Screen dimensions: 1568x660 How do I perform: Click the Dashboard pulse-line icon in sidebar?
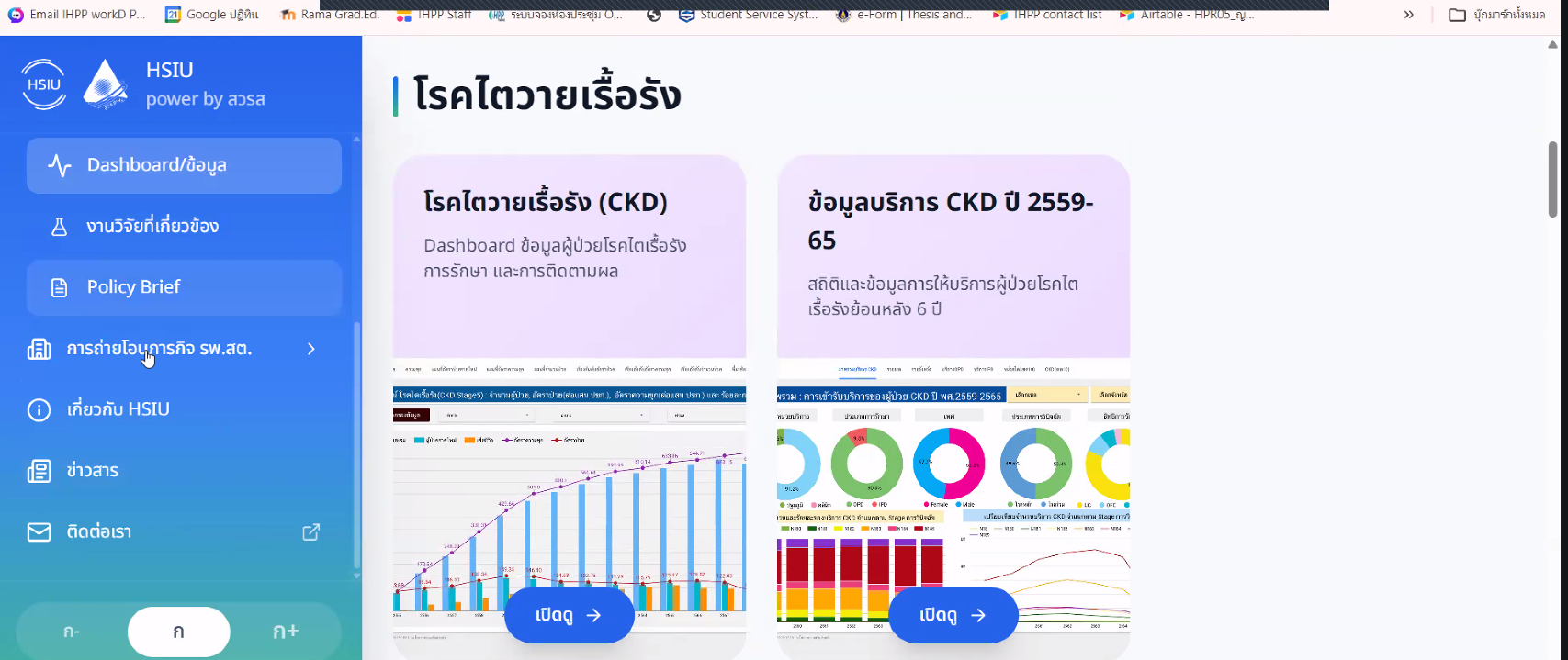(60, 165)
